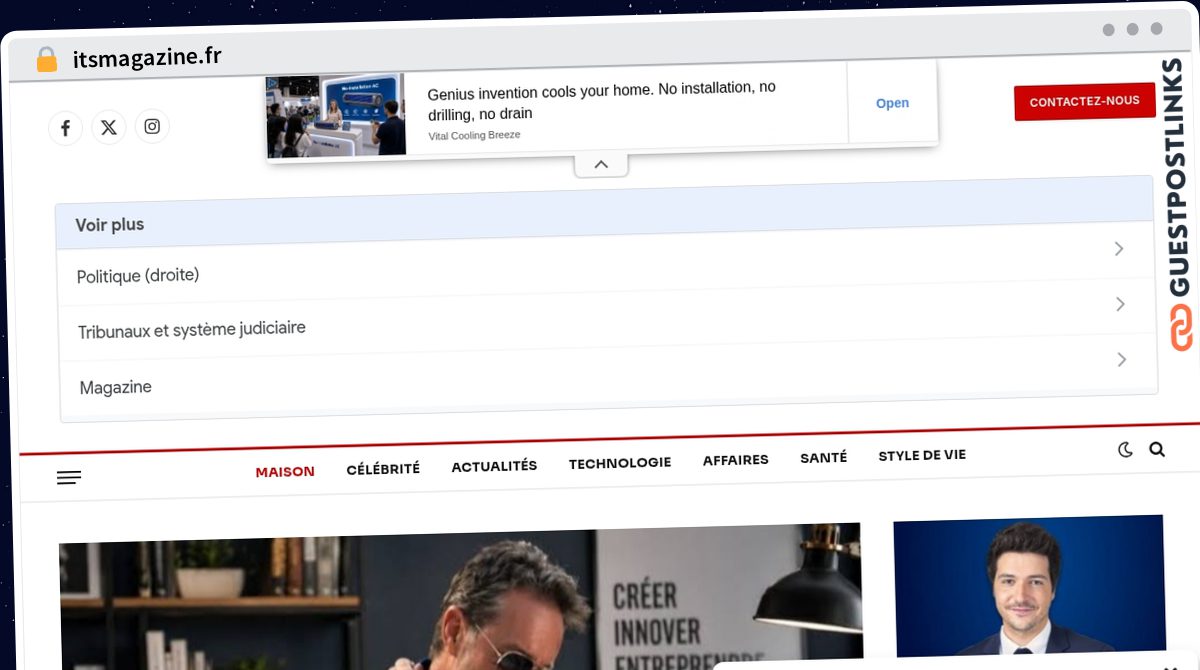Toggle dark mode moon icon
Viewport: 1200px width, 670px height.
tap(1125, 450)
